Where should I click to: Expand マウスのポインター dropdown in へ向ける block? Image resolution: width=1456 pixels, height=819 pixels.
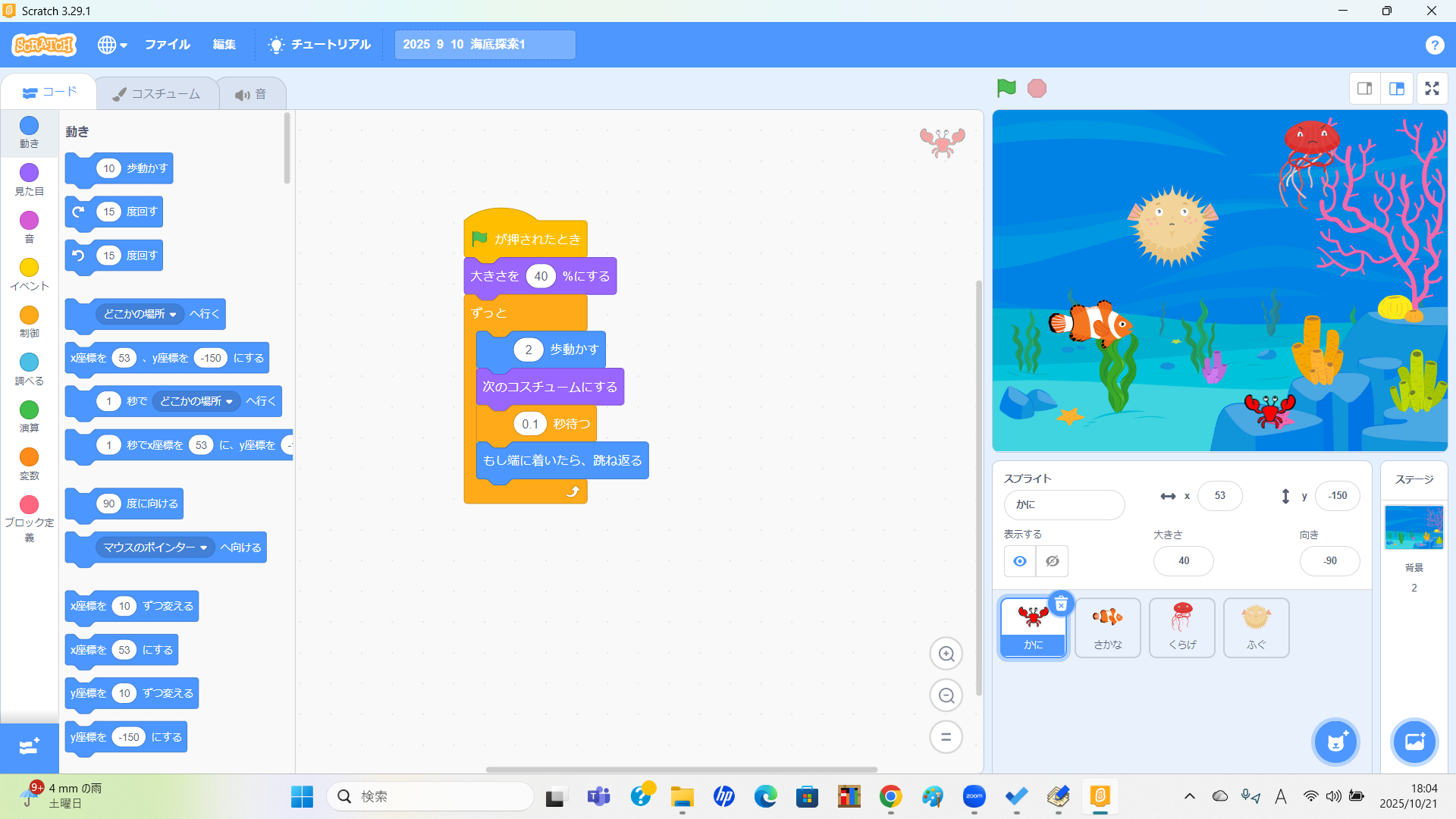coord(203,548)
